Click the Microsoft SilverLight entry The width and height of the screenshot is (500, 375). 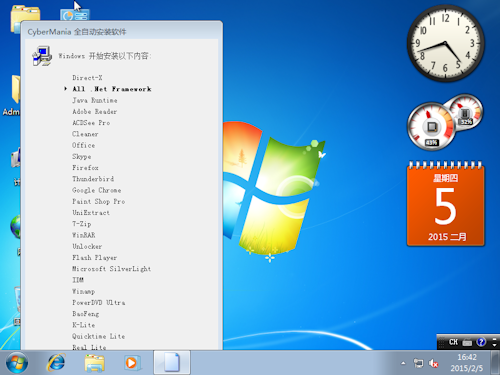[x=112, y=269]
